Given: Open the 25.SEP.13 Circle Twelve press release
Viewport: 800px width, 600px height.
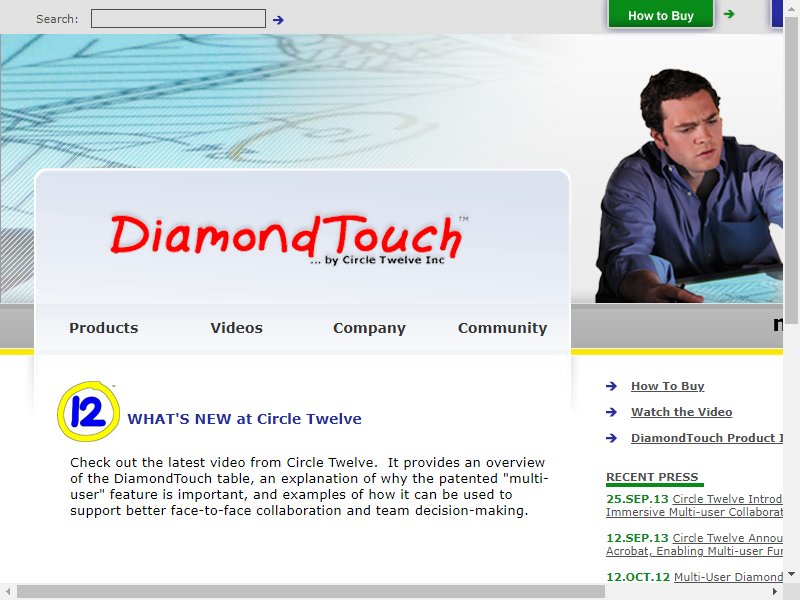Looking at the screenshot, I should click(694, 505).
